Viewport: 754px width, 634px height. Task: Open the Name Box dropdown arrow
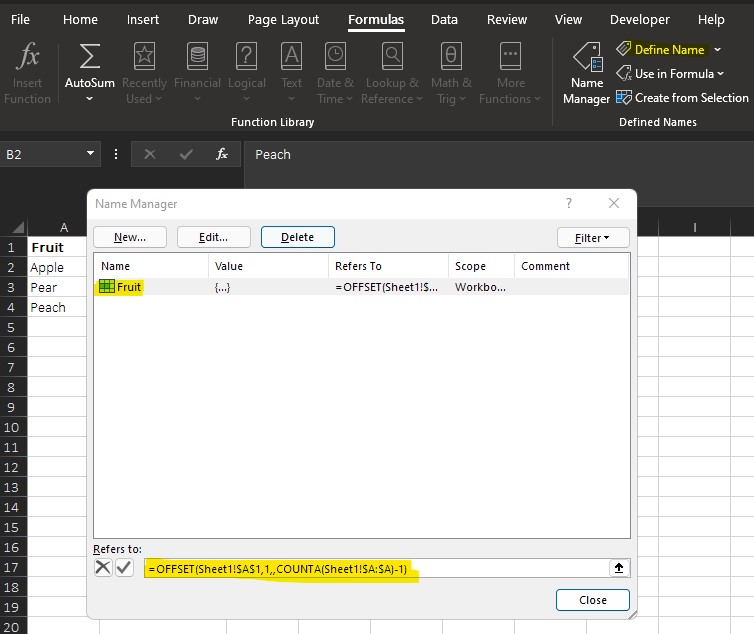click(x=90, y=153)
